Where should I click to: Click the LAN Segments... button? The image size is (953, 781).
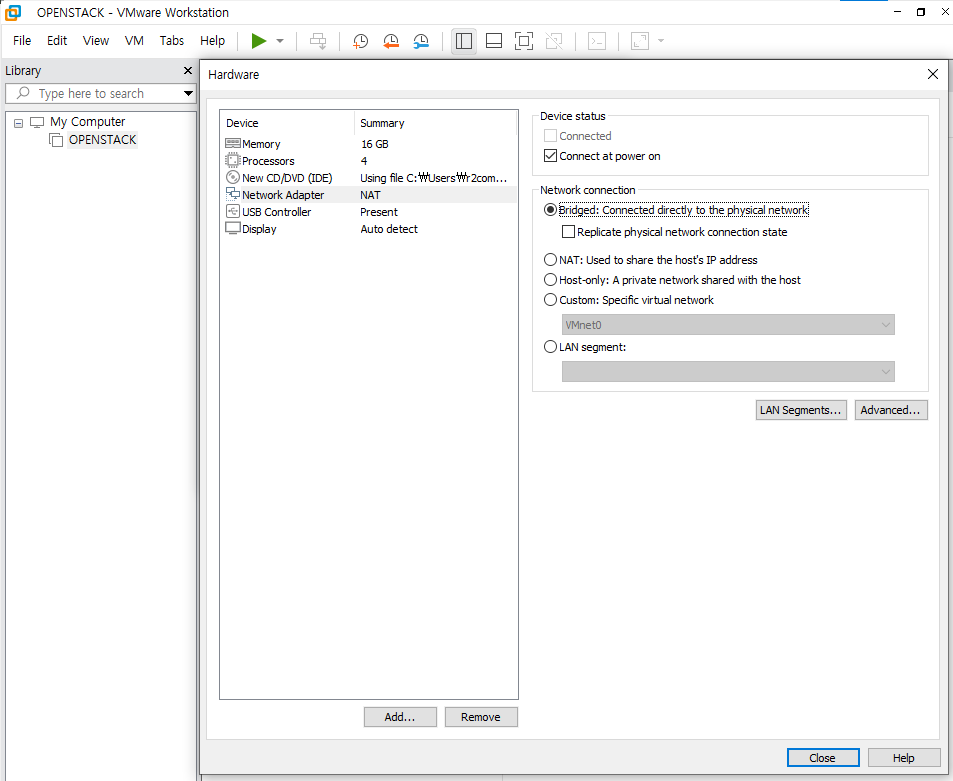click(x=801, y=410)
